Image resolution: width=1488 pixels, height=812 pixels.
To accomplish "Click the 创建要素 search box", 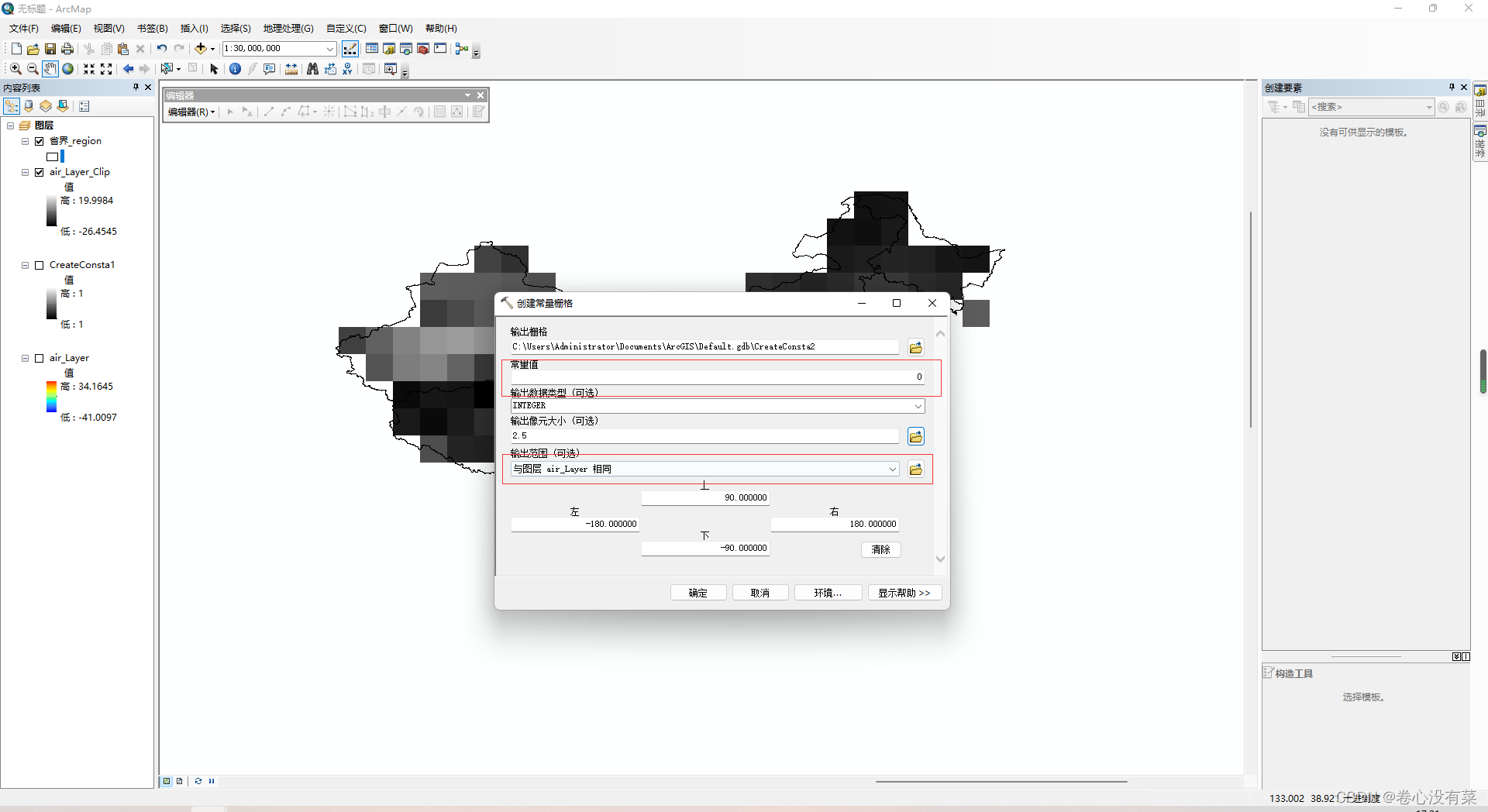I will (1372, 107).
